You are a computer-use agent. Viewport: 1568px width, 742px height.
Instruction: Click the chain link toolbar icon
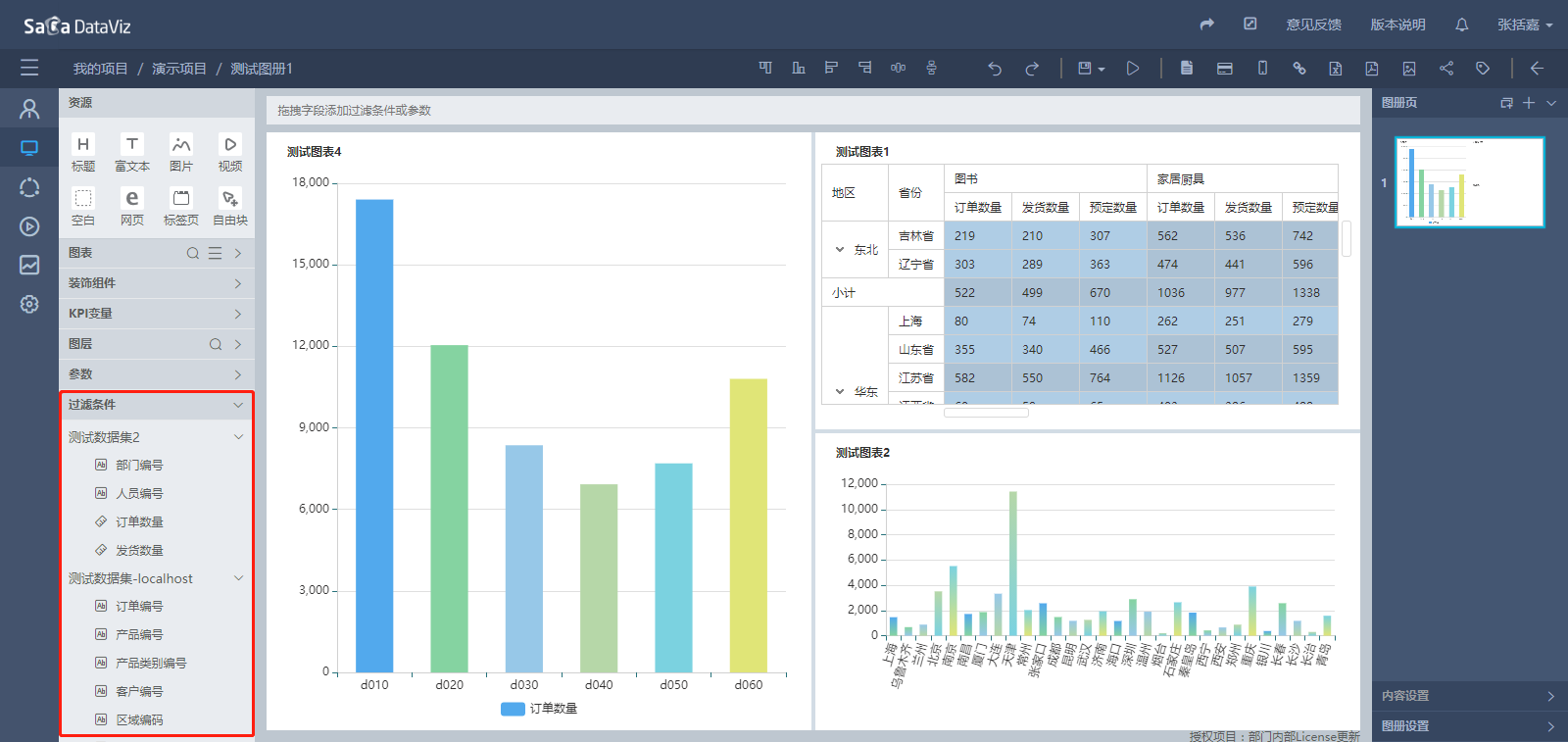1299,68
